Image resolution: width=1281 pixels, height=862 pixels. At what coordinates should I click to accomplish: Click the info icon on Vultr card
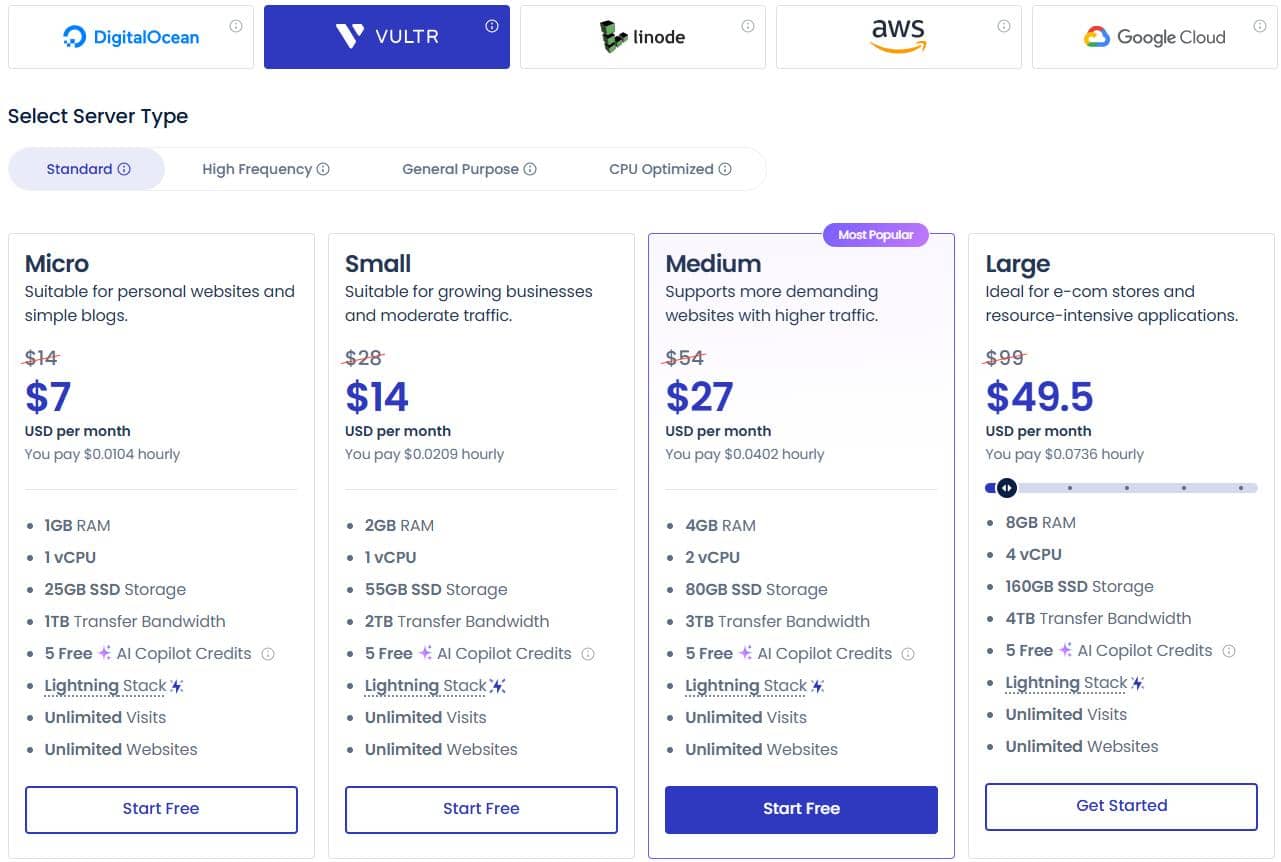(x=492, y=27)
